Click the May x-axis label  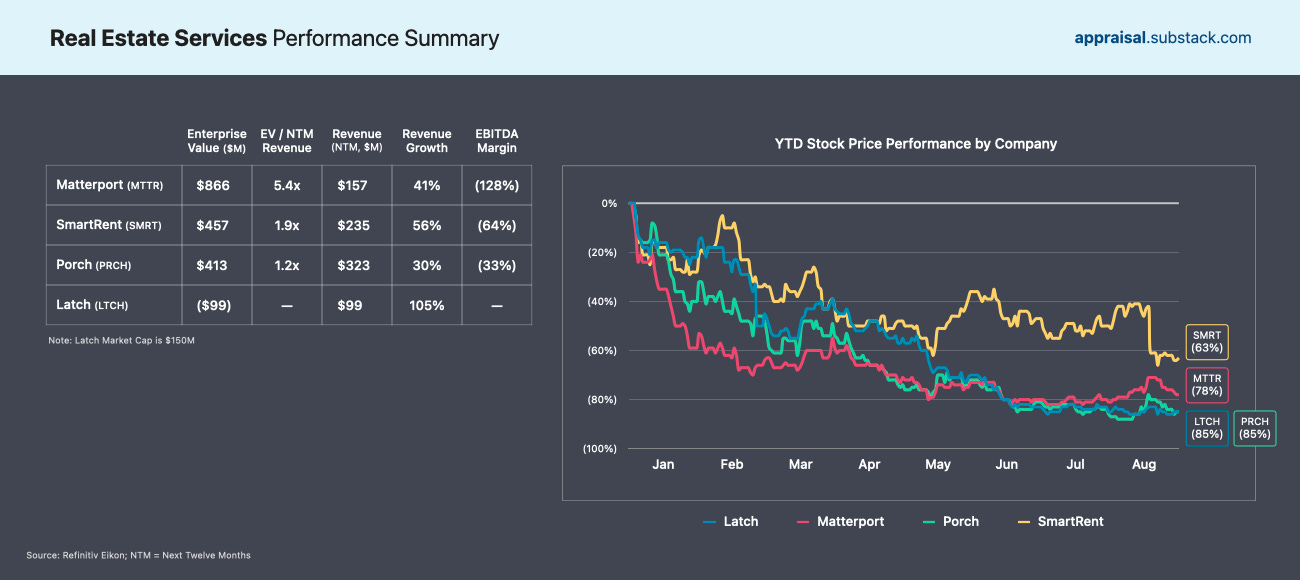pyautogui.click(x=938, y=465)
